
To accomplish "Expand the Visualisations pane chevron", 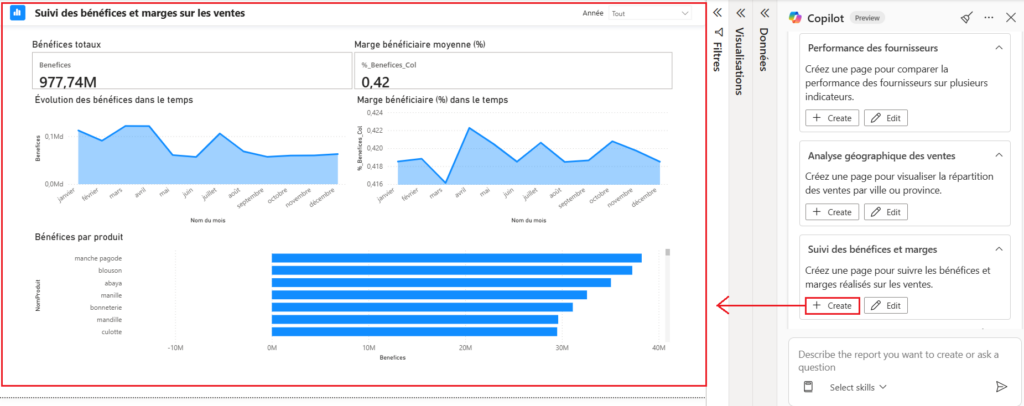I will pyautogui.click(x=741, y=12).
